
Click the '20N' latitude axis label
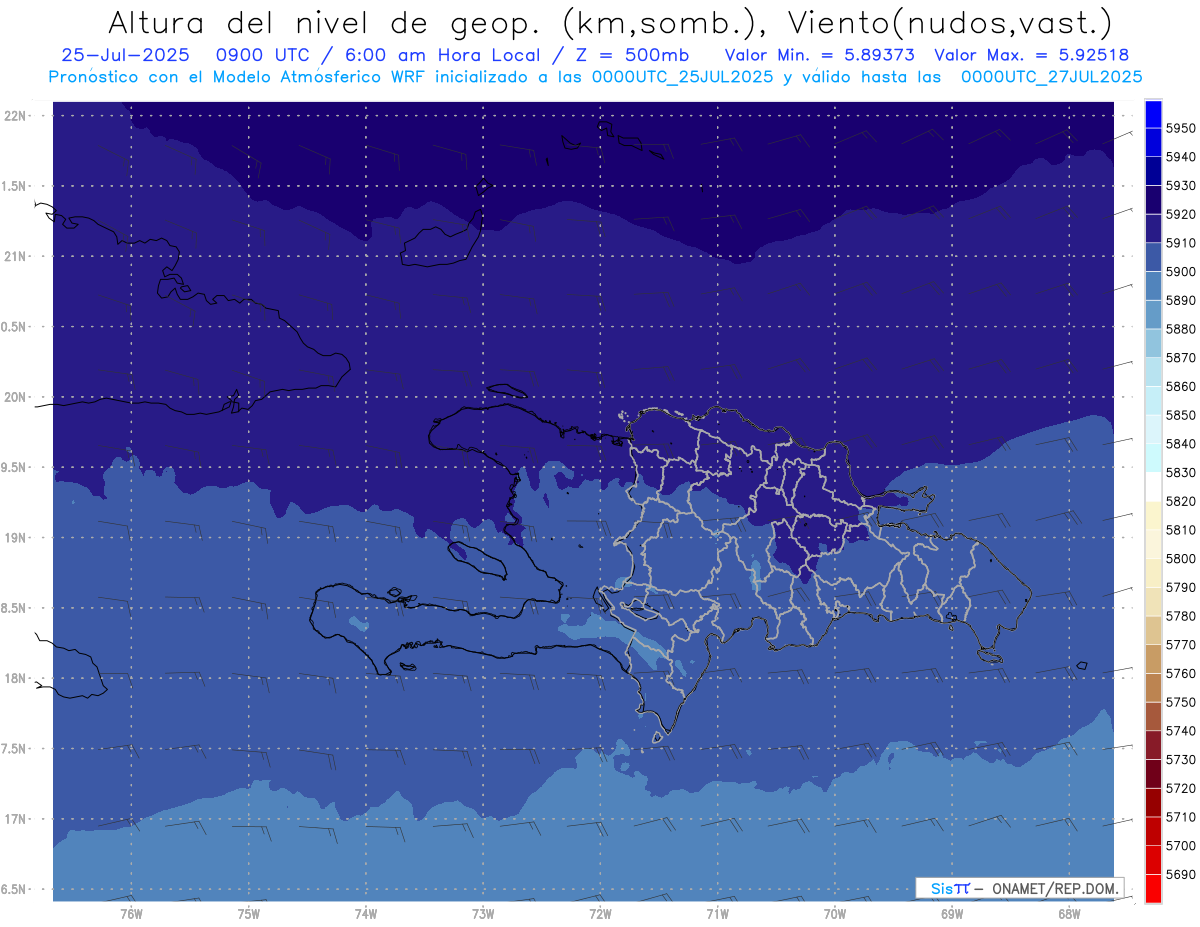click(x=15, y=397)
